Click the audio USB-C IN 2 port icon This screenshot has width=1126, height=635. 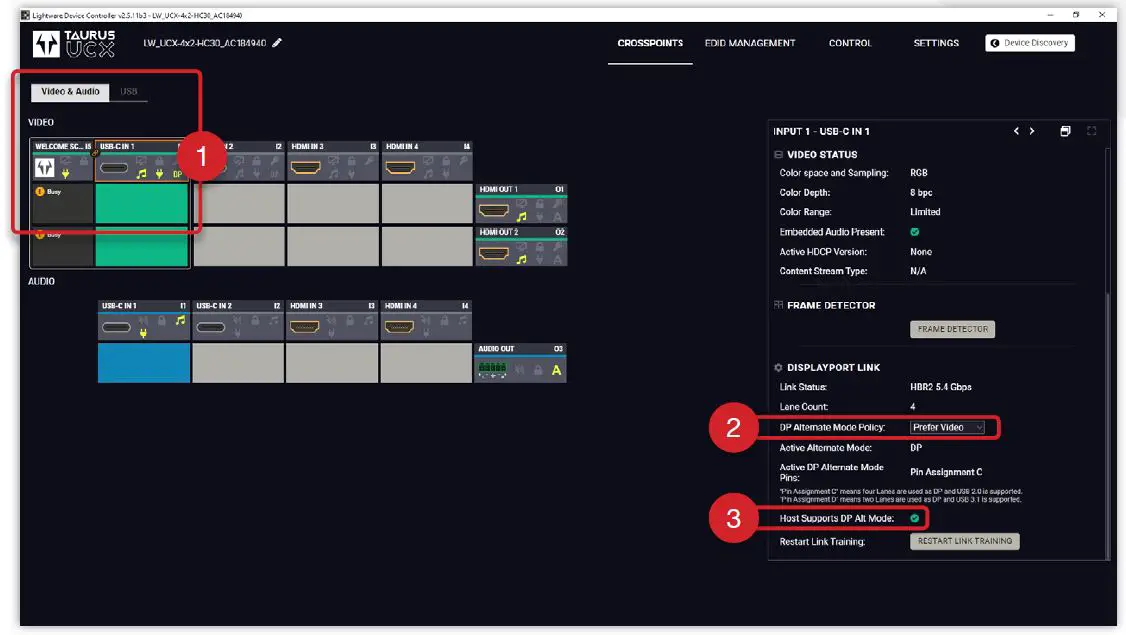click(x=210, y=328)
